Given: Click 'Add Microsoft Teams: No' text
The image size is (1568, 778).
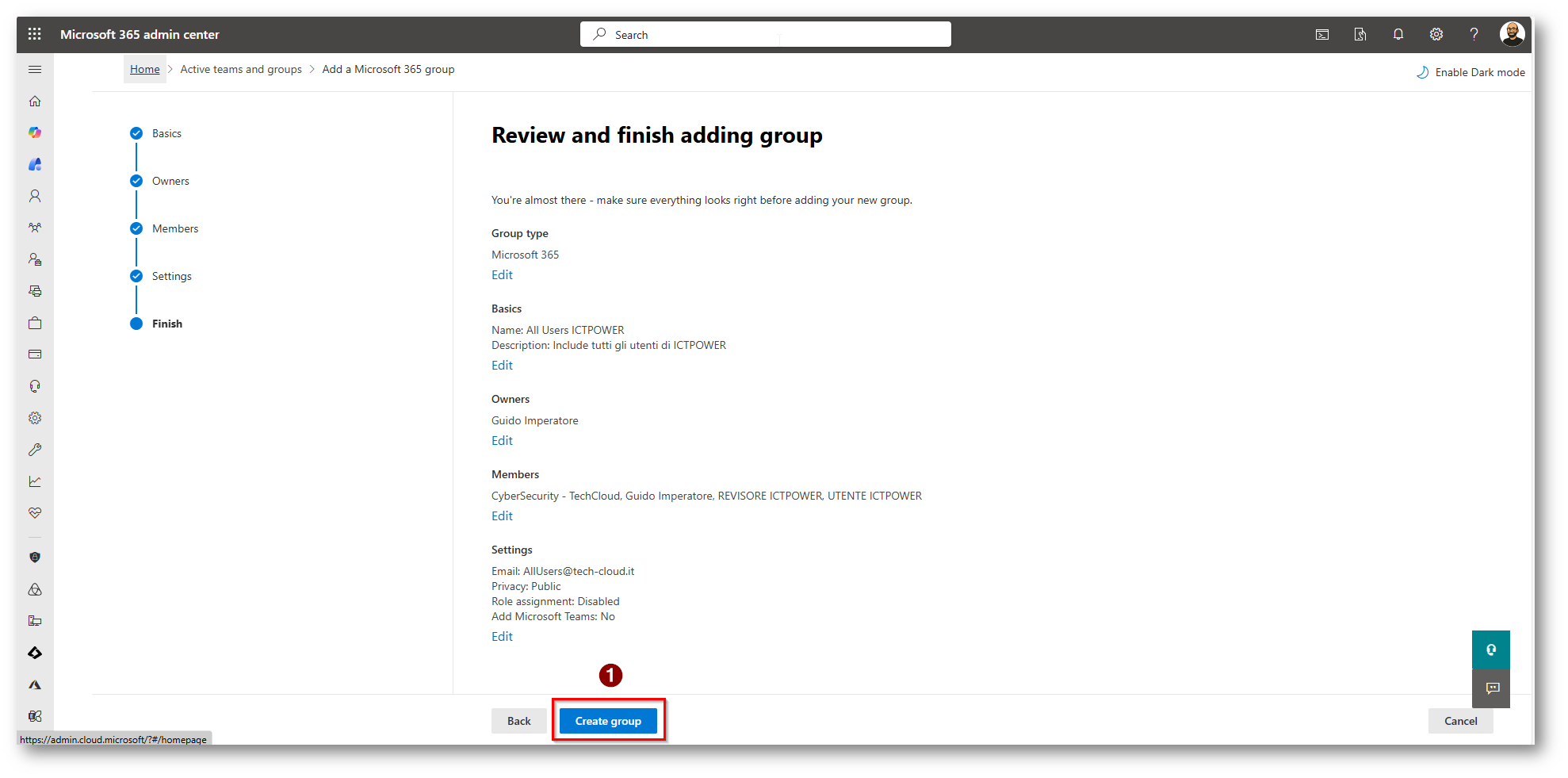Looking at the screenshot, I should pos(553,616).
